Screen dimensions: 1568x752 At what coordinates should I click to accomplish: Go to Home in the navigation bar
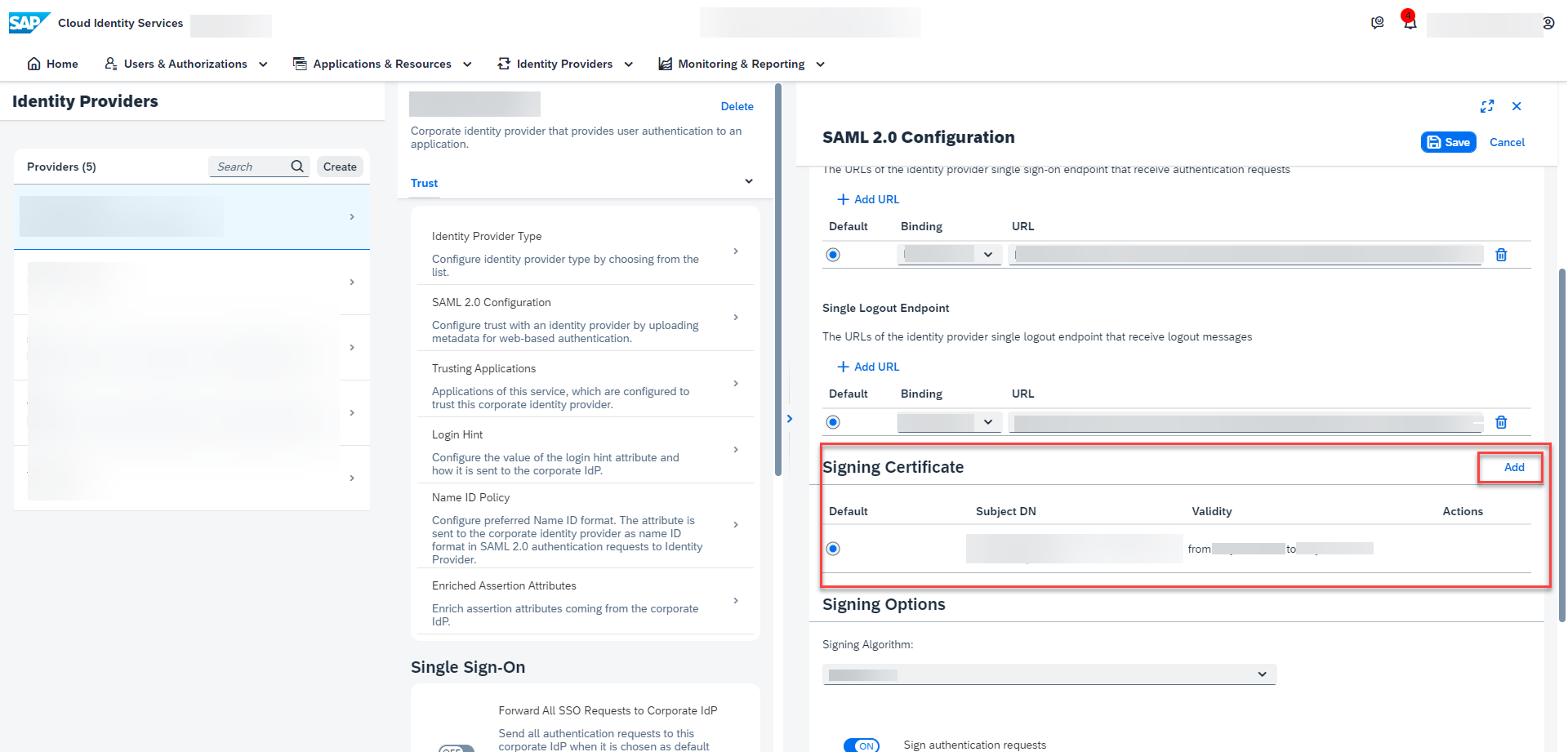[53, 64]
